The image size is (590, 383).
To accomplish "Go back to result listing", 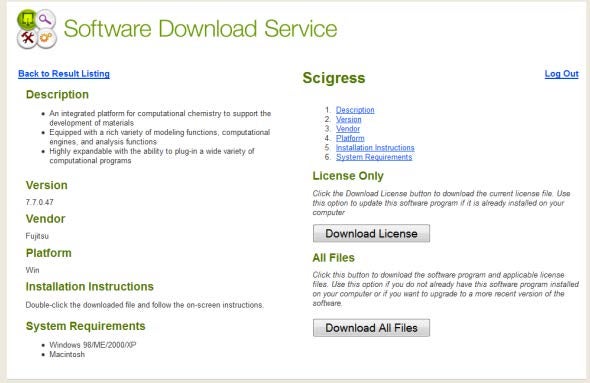I will (x=64, y=74).
